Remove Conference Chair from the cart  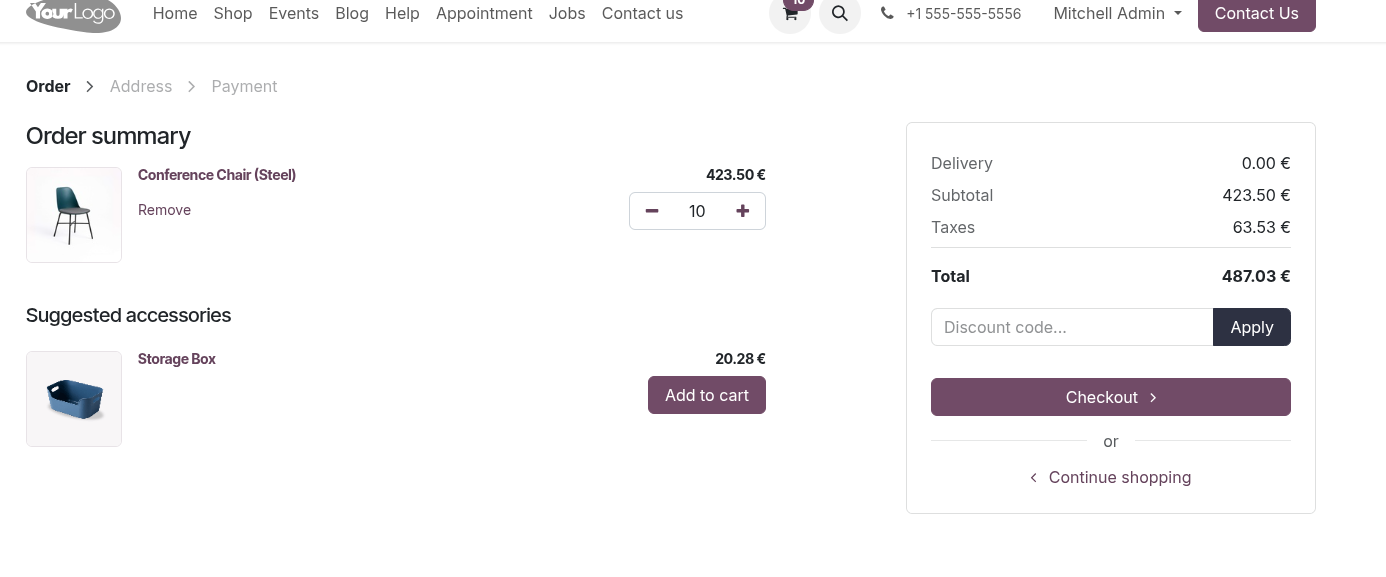pyautogui.click(x=164, y=210)
